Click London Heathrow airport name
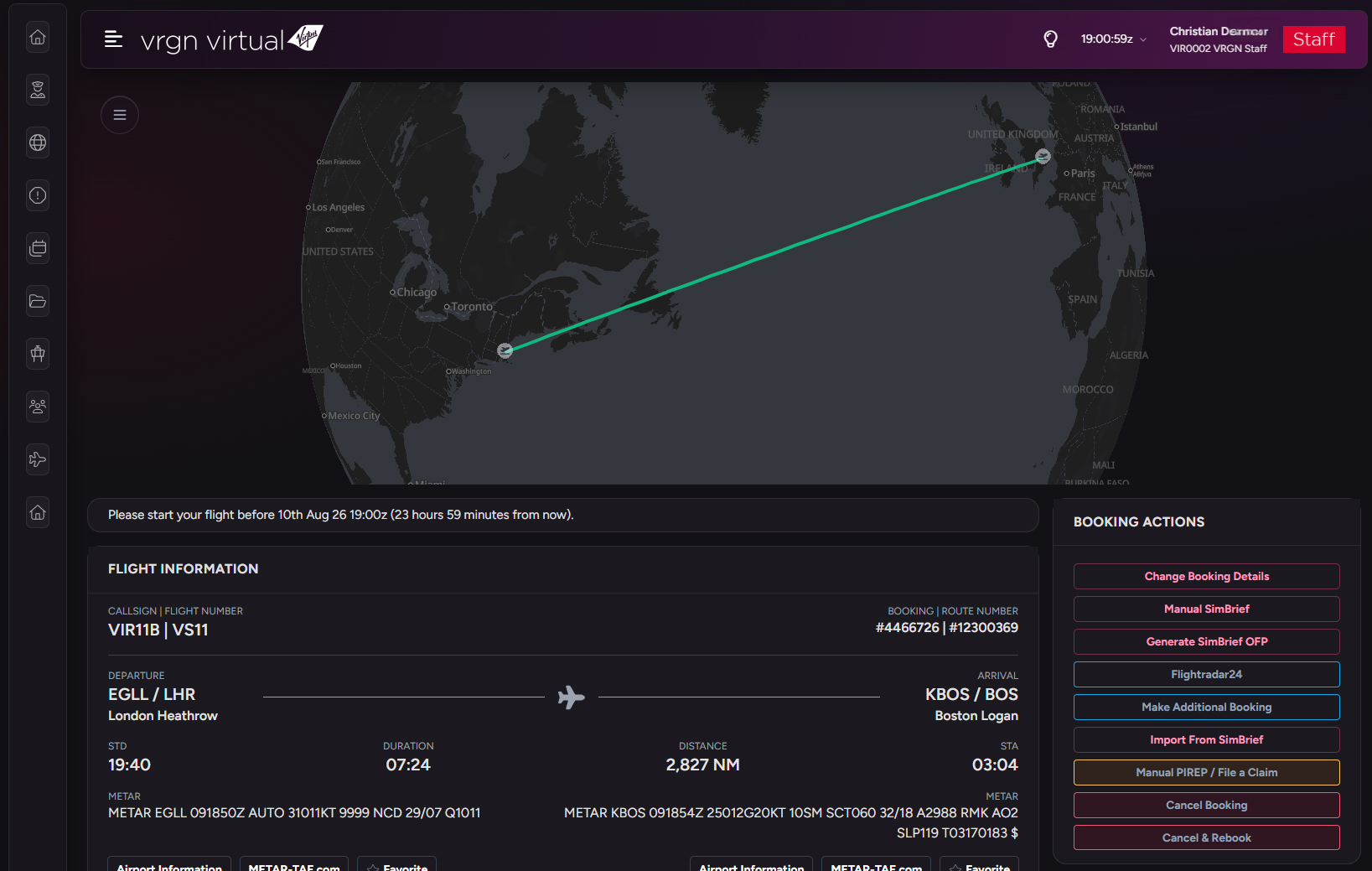1372x871 pixels. pos(163,715)
